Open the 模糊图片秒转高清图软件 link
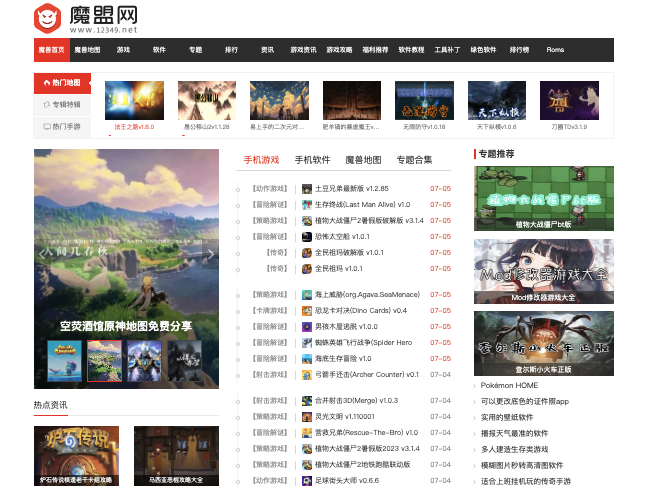Image resolution: width=649 pixels, height=500 pixels. 522,466
